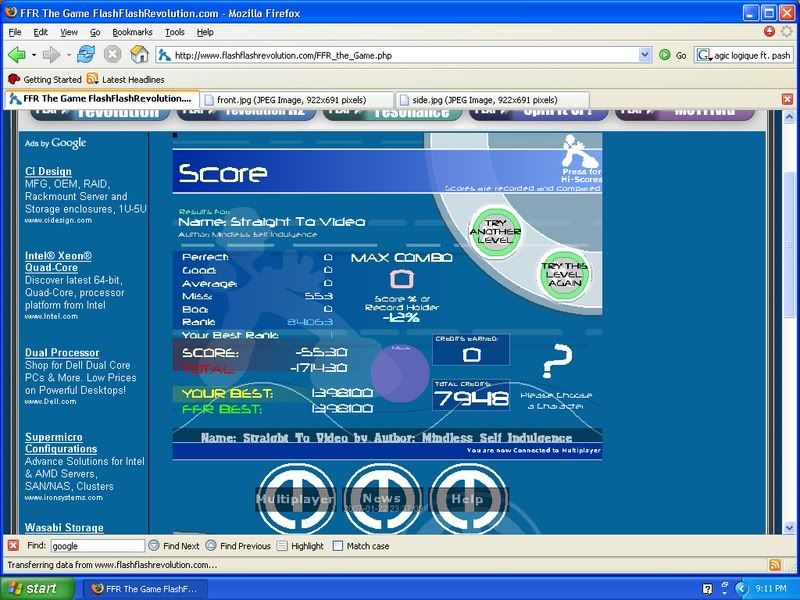Go to the Home page icon
The height and width of the screenshot is (600, 800).
140,55
